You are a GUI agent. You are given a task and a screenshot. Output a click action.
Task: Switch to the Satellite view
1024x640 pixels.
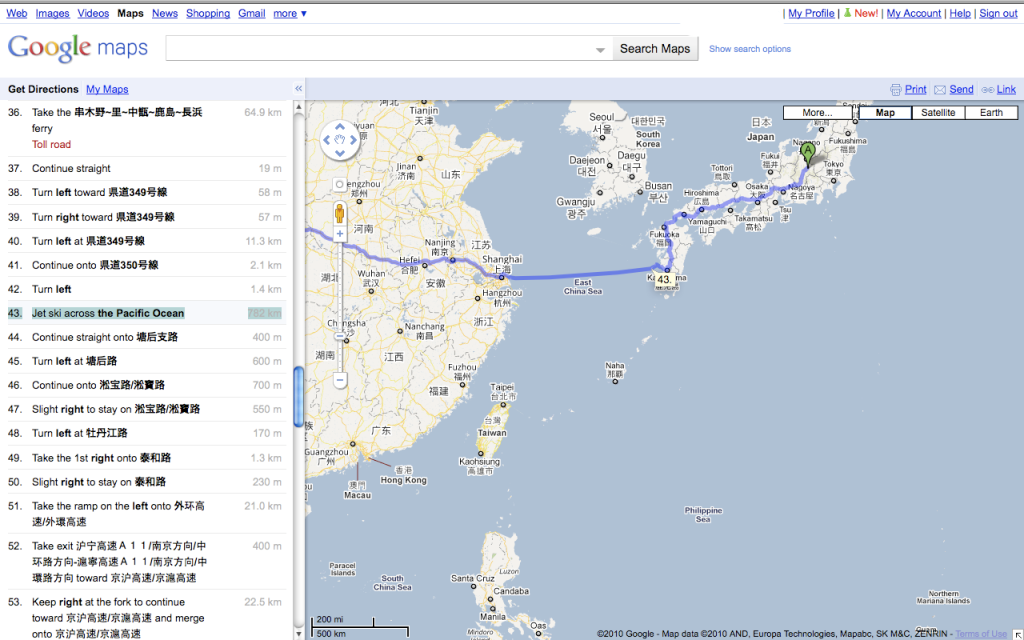[x=938, y=112]
